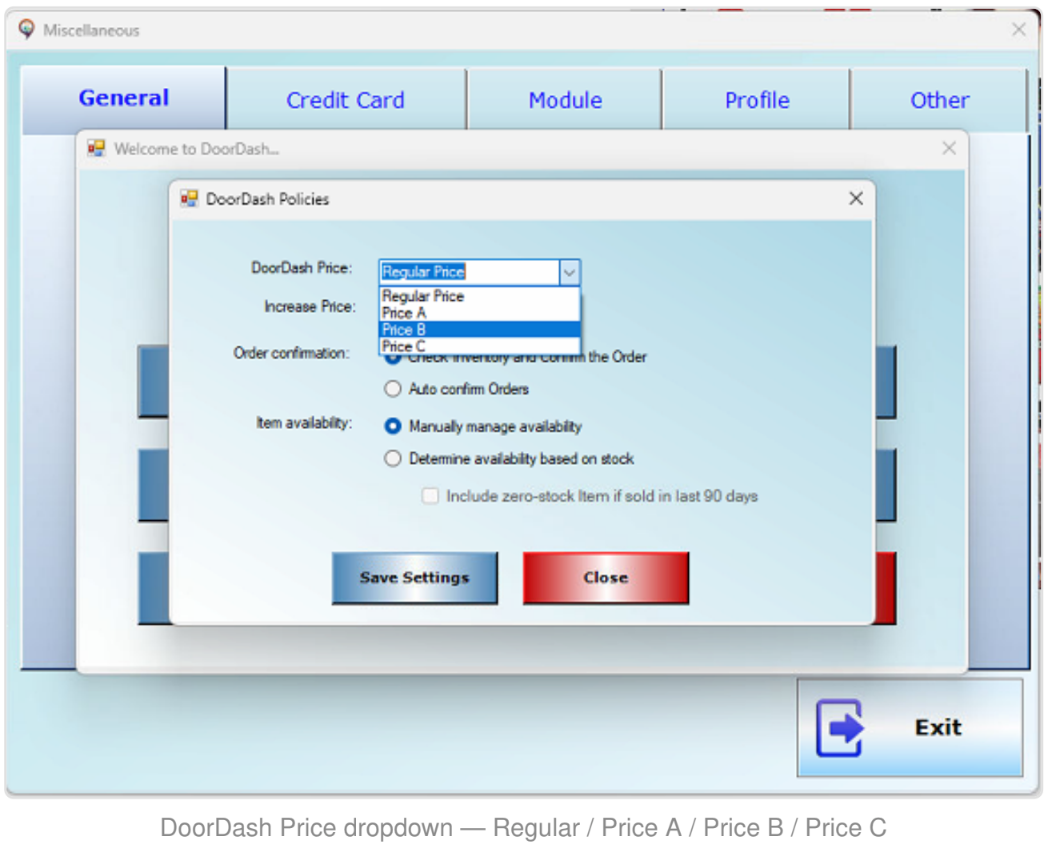Click the red Close button
1047x848 pixels.
606,578
